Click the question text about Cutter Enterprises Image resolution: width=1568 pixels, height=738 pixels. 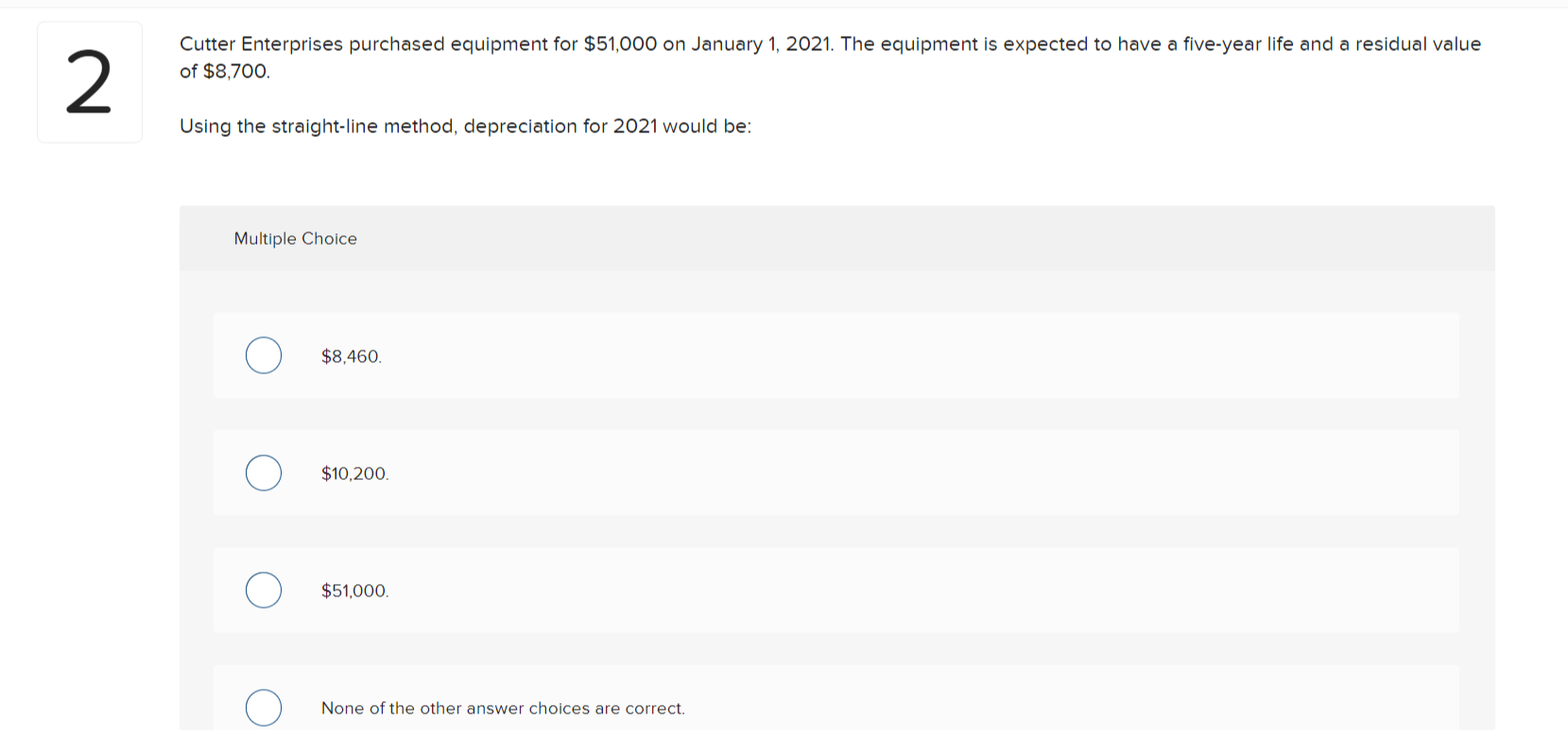coord(830,43)
